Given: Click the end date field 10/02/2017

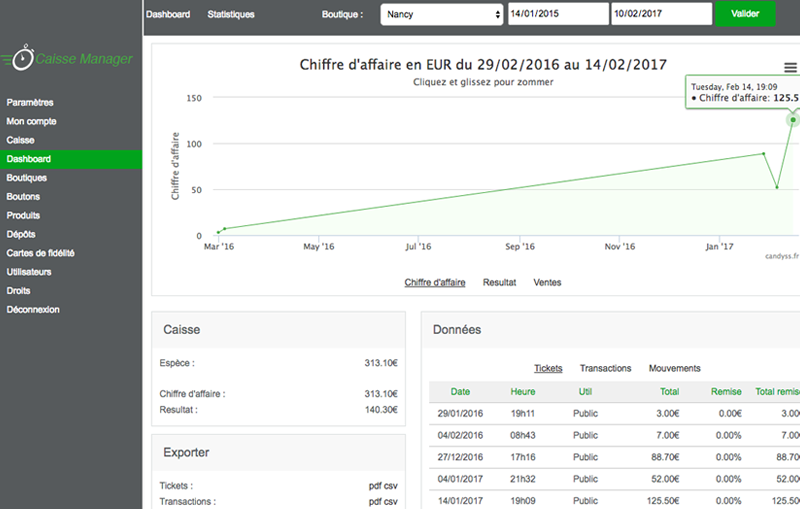Looking at the screenshot, I should click(x=660, y=15).
